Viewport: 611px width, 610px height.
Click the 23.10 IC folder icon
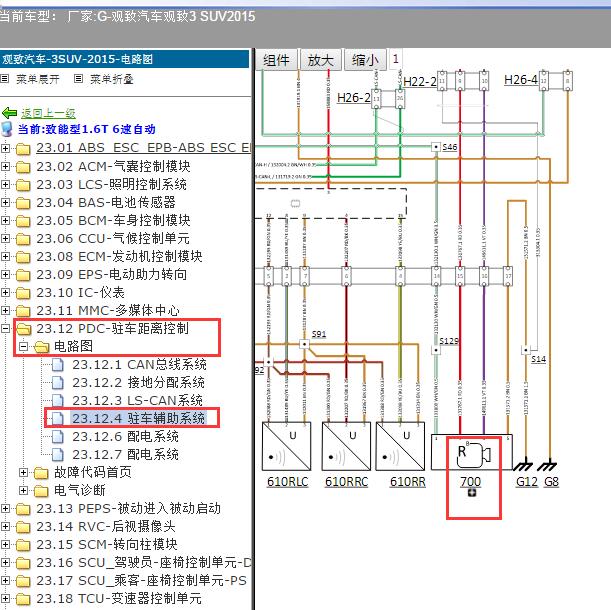coord(23,293)
